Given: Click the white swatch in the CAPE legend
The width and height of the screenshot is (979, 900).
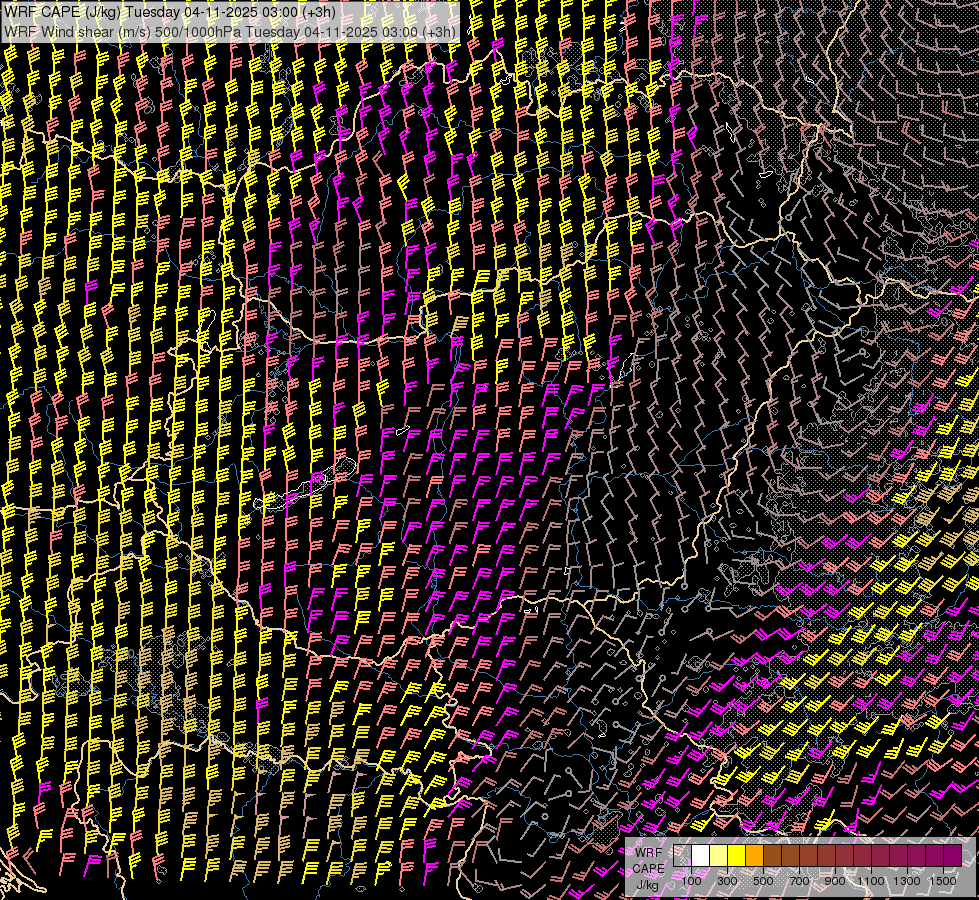Looking at the screenshot, I should 700,856.
